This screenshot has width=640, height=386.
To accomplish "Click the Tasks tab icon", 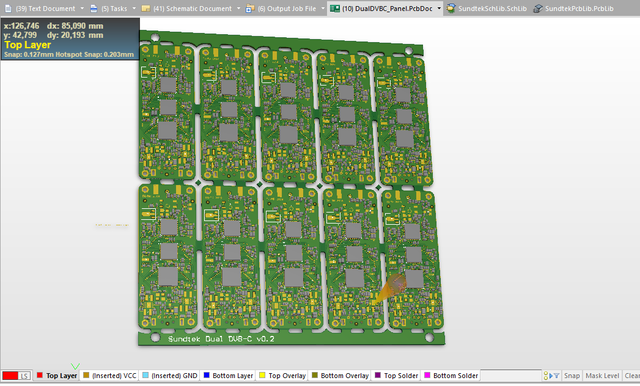I will (x=93, y=8).
